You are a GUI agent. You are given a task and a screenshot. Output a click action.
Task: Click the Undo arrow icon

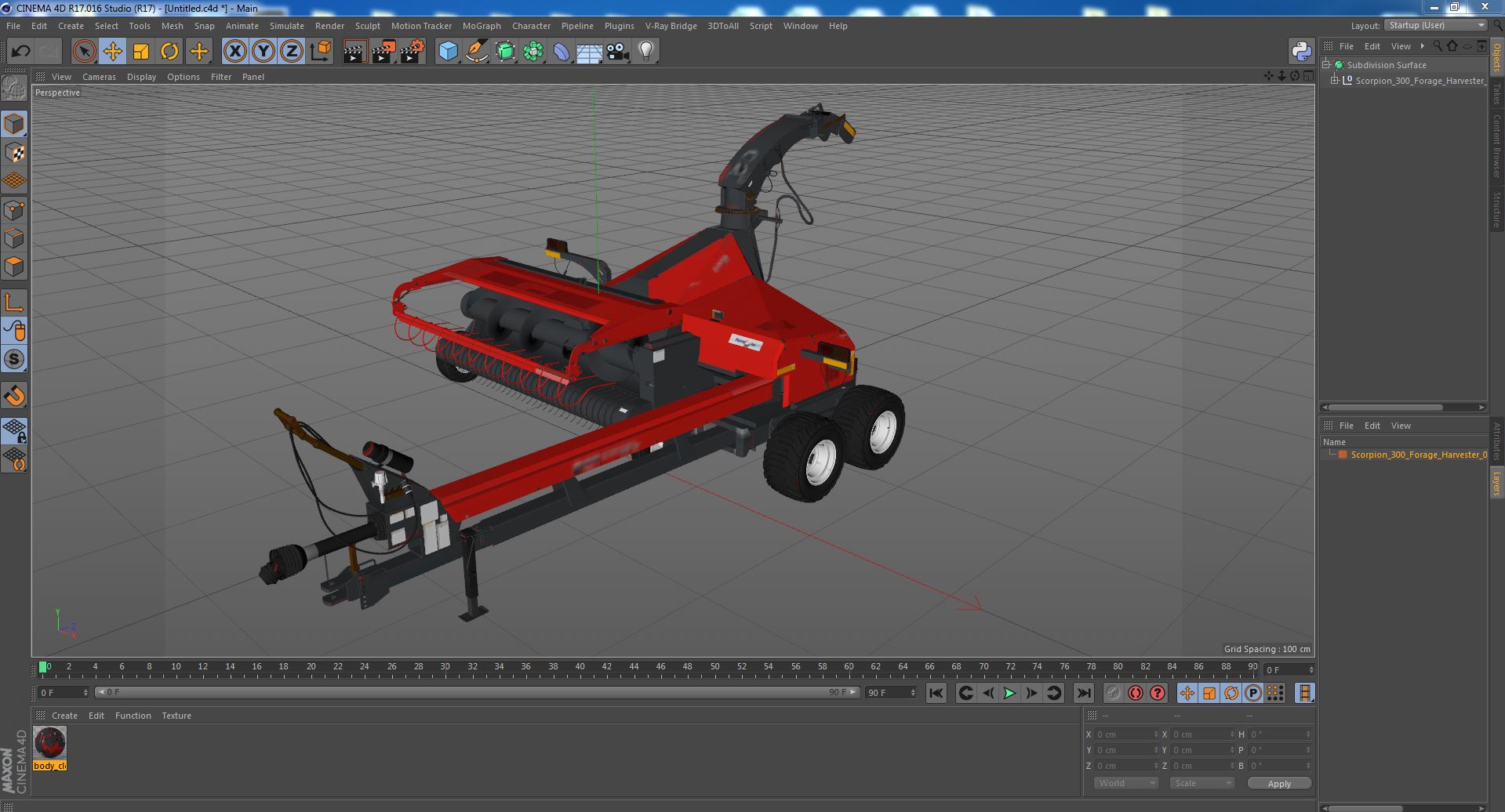(x=20, y=52)
